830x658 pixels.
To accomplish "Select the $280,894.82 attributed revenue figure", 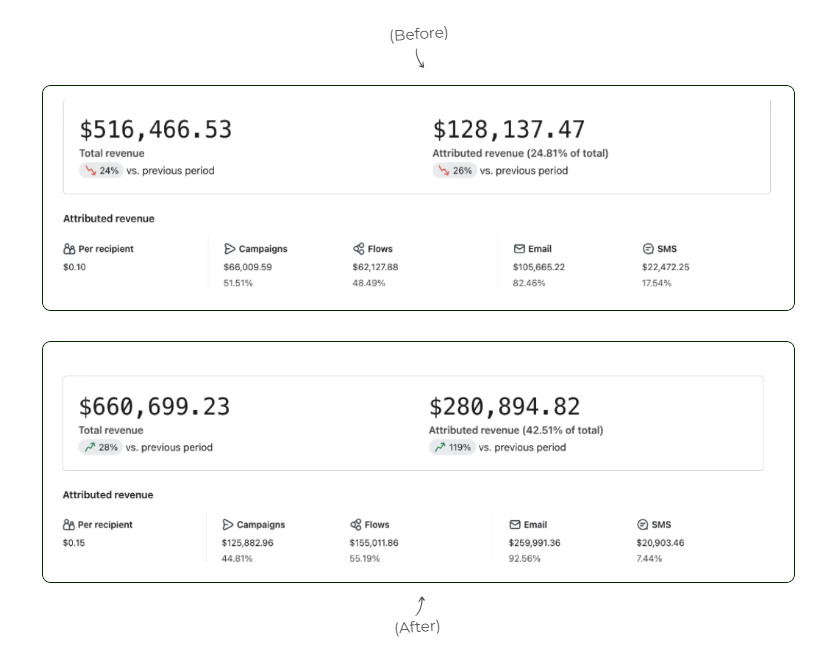I will [505, 407].
